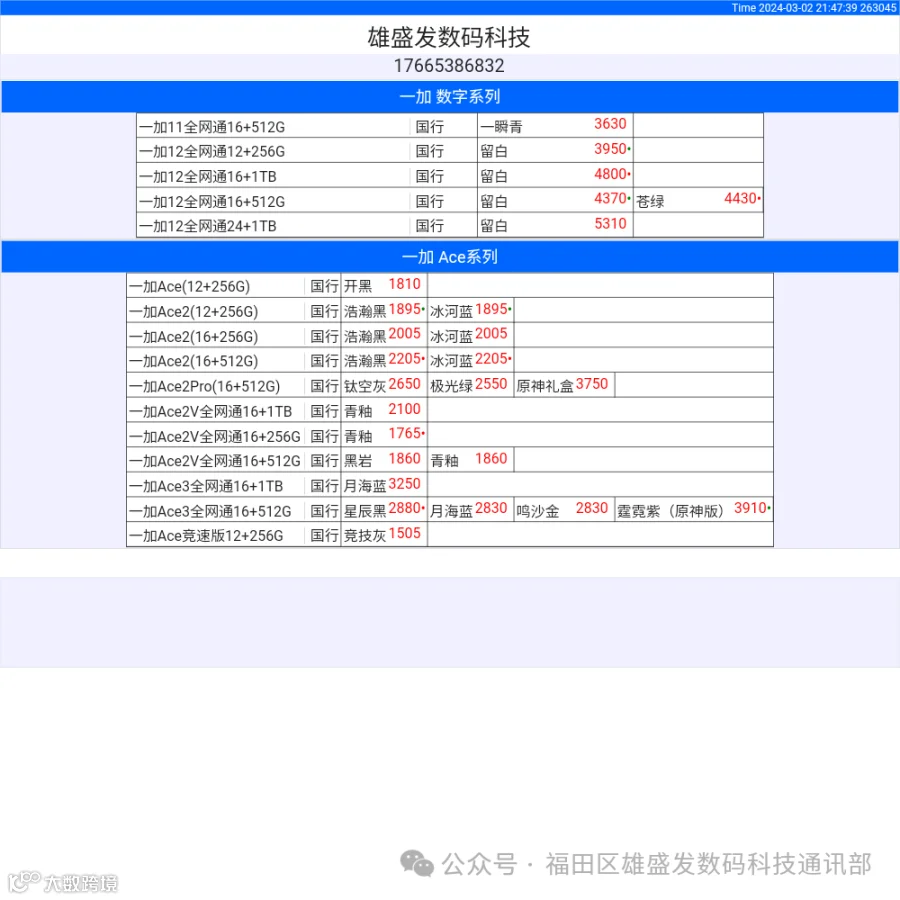900x900 pixels.
Task: Select the model 一加Ace2(16+256G)
Action: (x=194, y=336)
